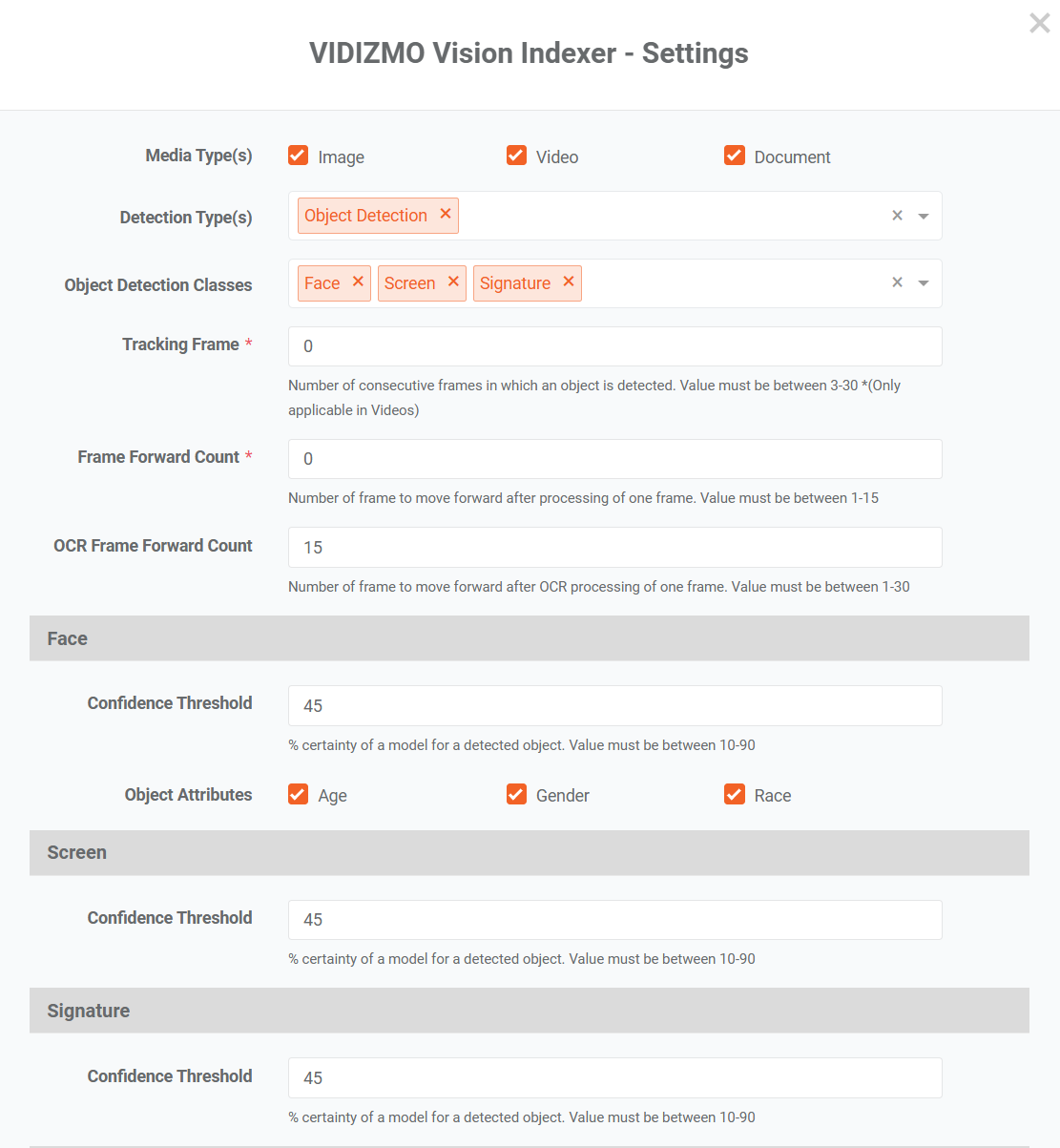This screenshot has width=1060, height=1148.
Task: Toggle the Video media type checkbox
Action: [x=516, y=156]
